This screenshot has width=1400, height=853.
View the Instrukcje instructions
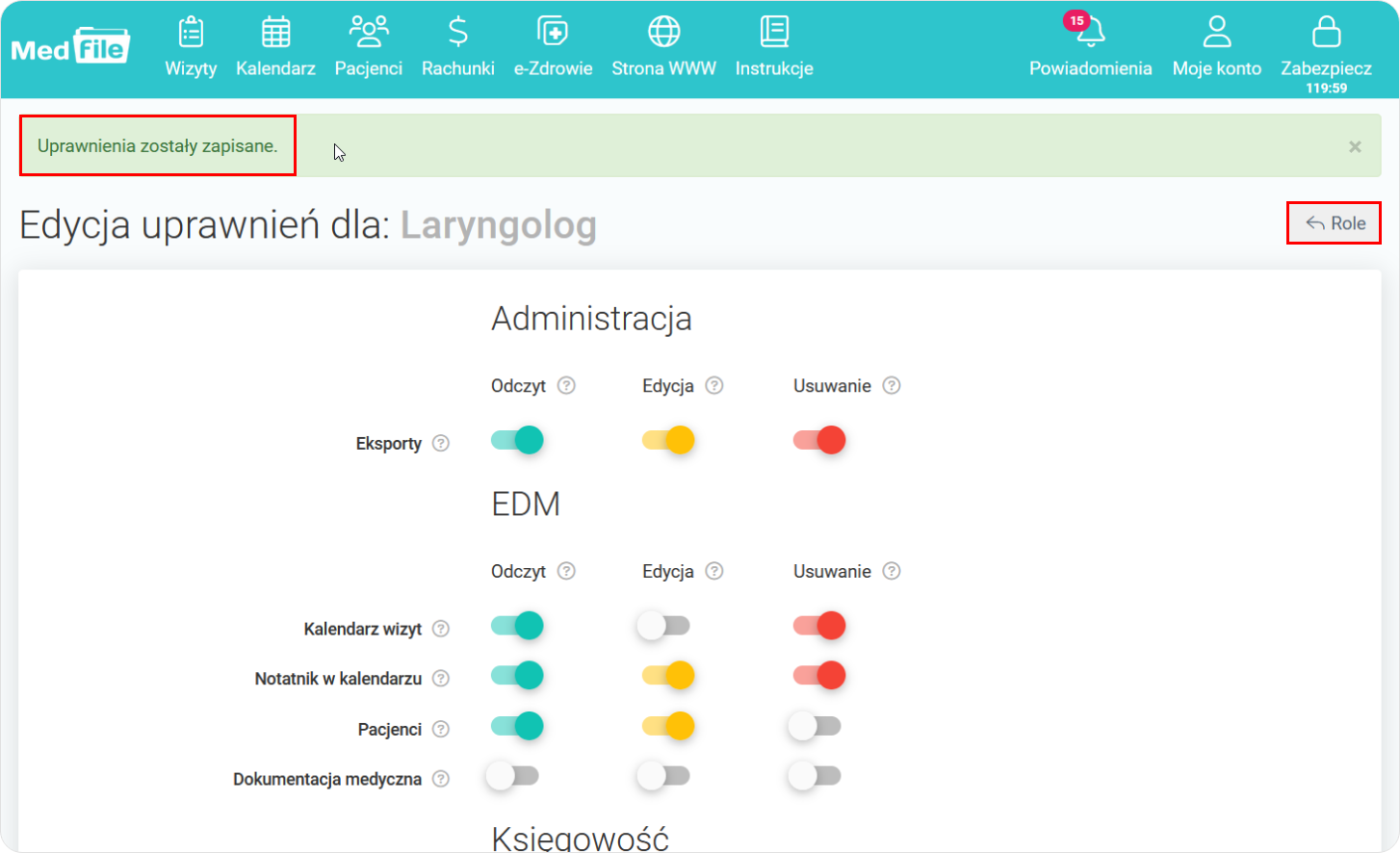[x=774, y=46]
